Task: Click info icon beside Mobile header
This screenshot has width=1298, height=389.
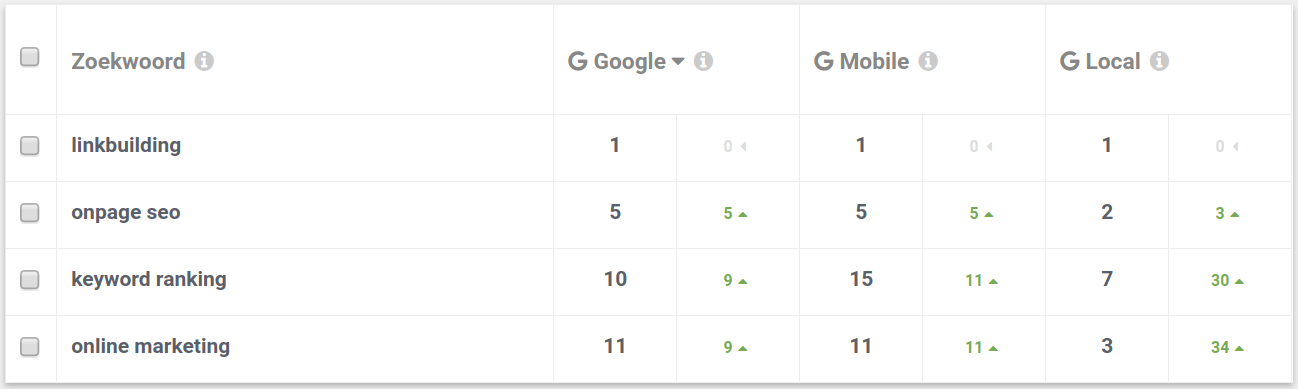Action: 928,62
